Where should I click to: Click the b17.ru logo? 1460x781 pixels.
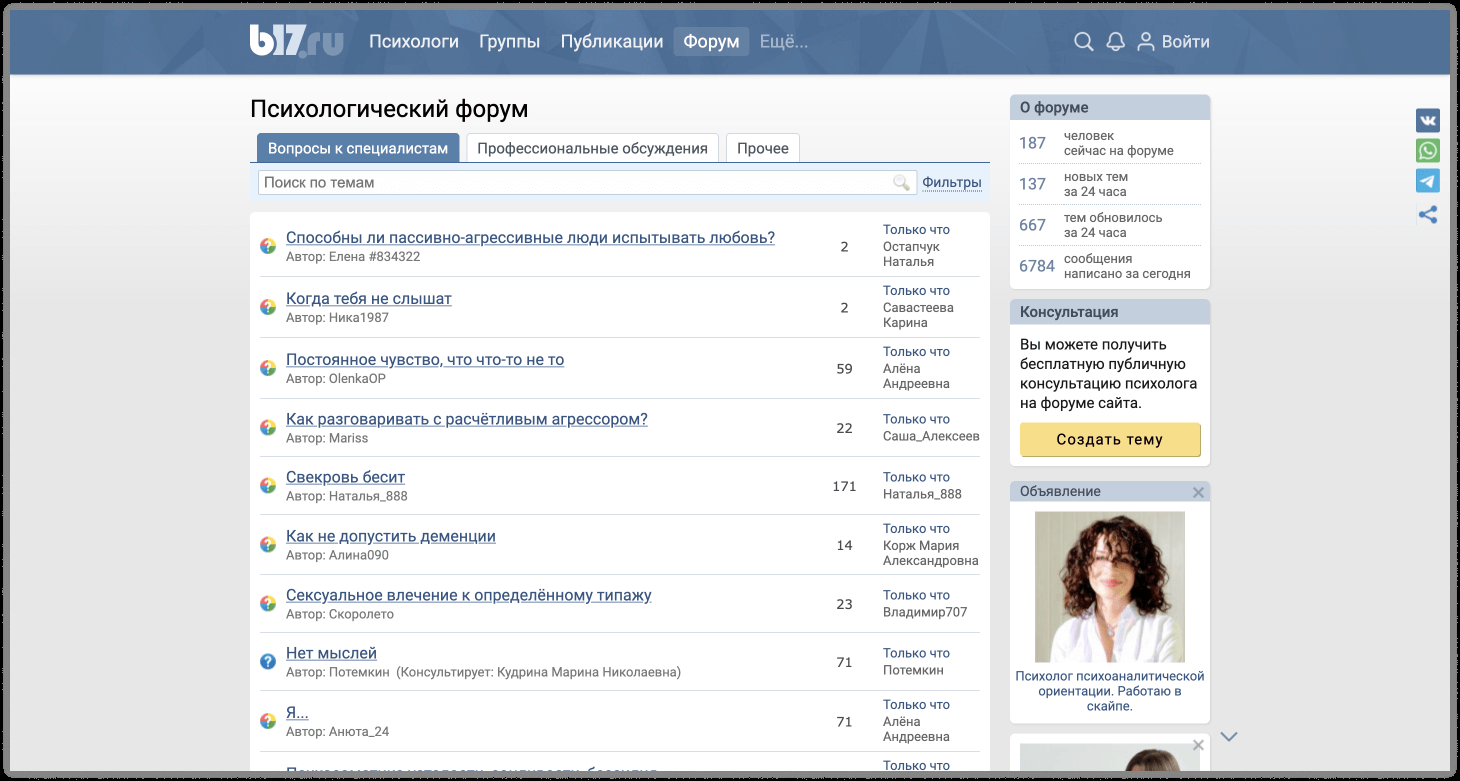[296, 41]
